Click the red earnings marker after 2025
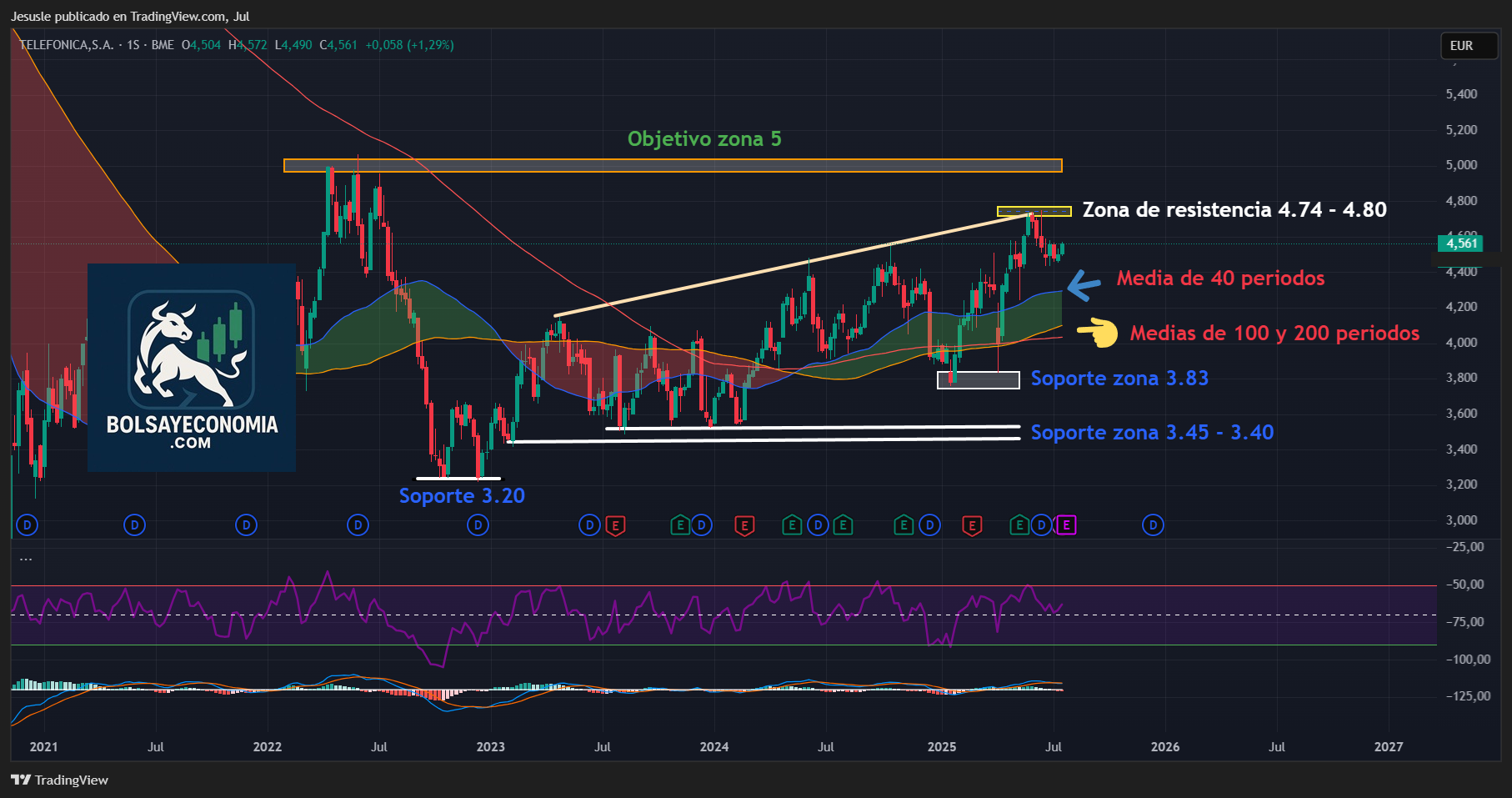 tap(972, 525)
